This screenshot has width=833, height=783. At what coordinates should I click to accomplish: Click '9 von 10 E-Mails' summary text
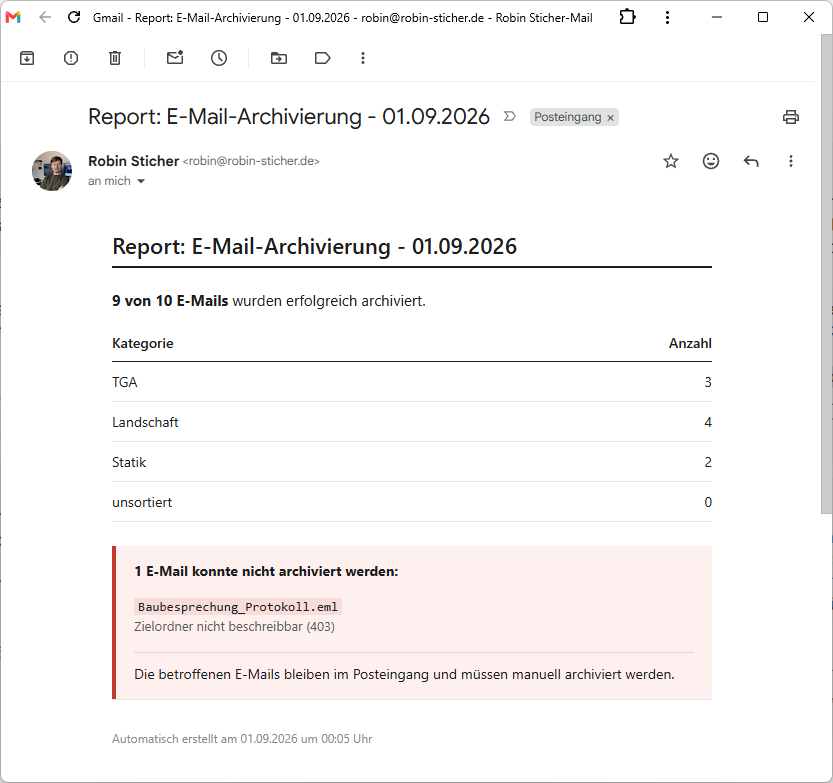170,301
